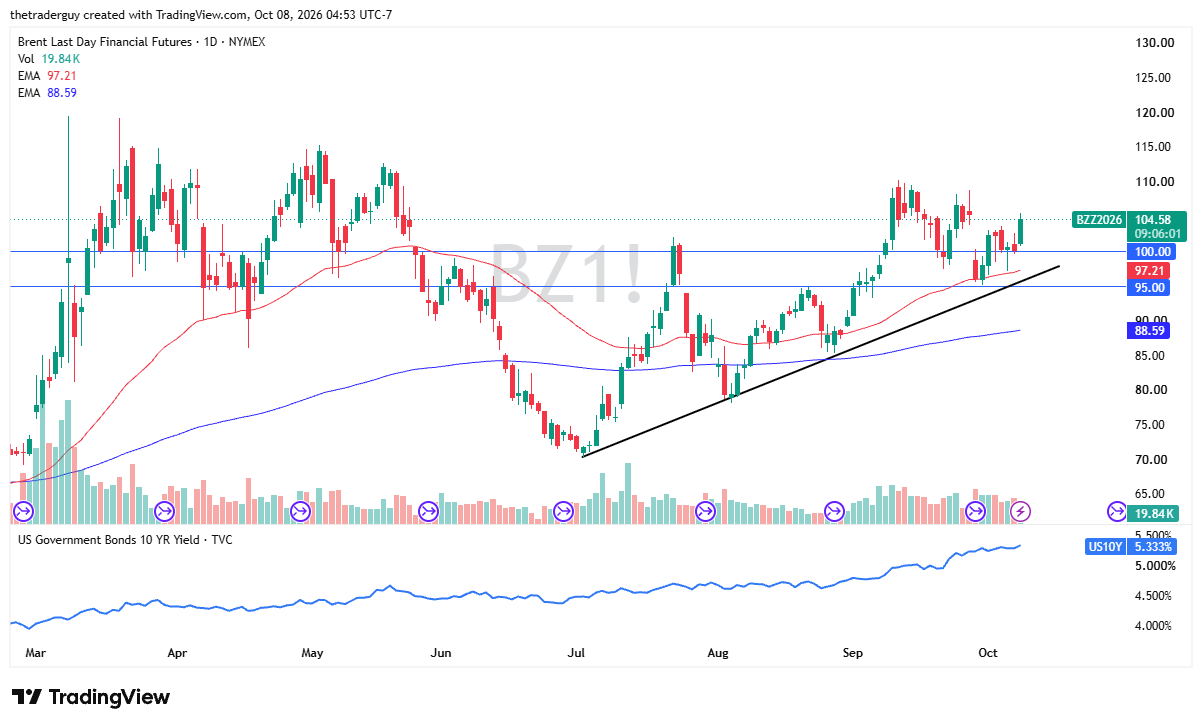Image resolution: width=1202 pixels, height=727 pixels.
Task: Click the 5.000% yield axis label
Action: coord(1153,566)
